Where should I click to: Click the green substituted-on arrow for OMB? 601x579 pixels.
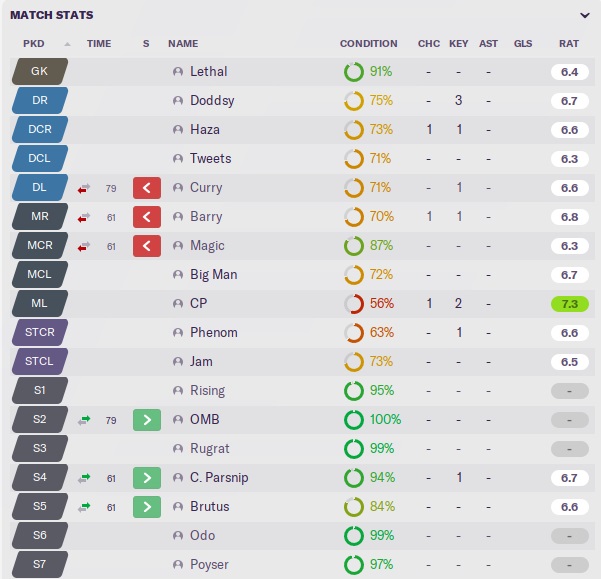click(x=147, y=420)
